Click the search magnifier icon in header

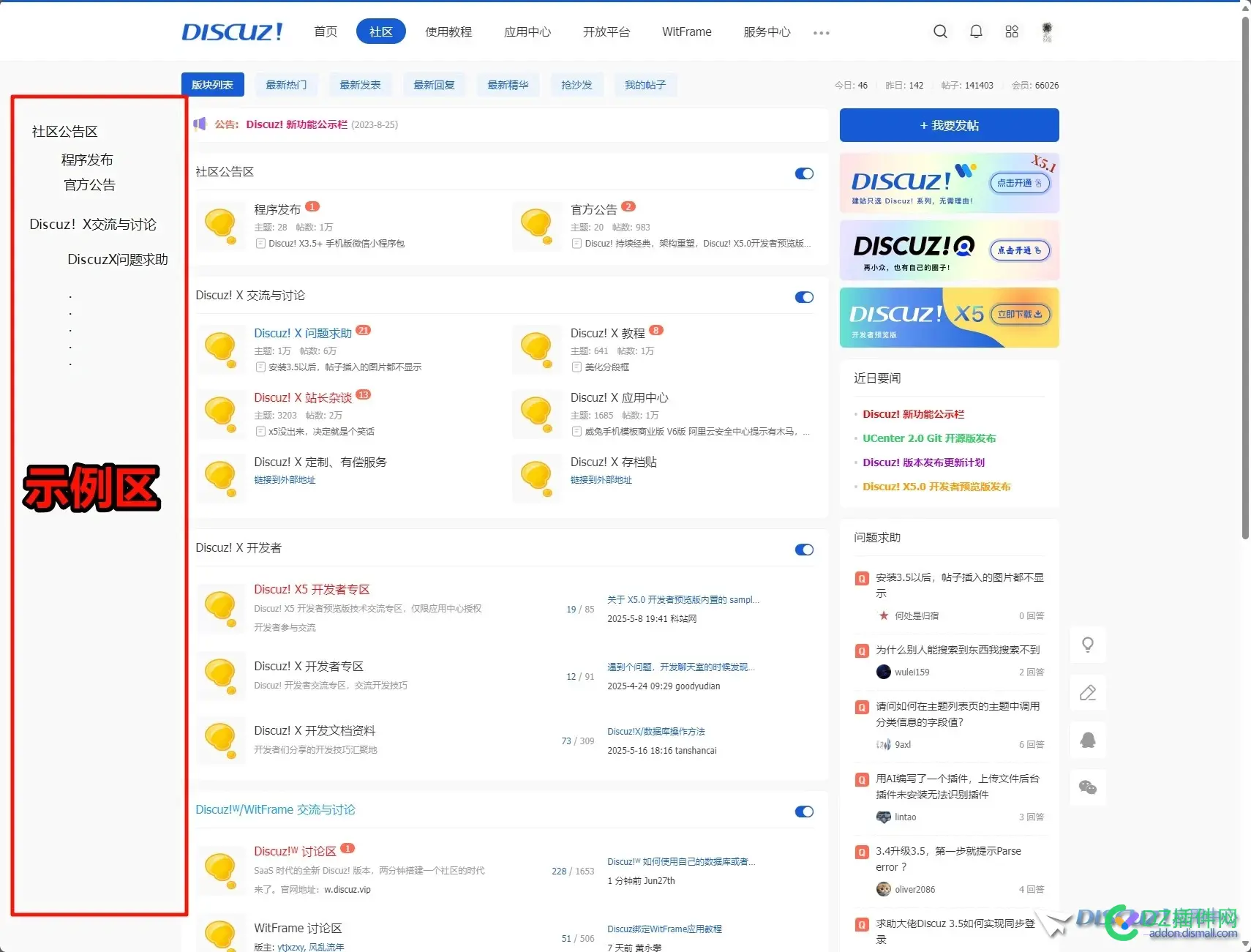click(x=940, y=31)
